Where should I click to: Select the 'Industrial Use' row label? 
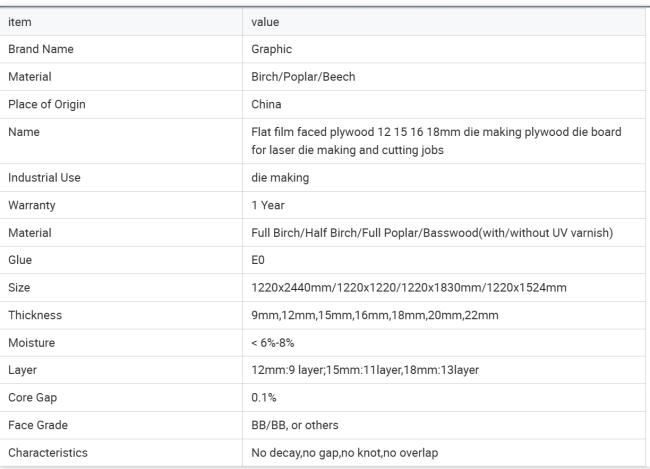pos(44,177)
